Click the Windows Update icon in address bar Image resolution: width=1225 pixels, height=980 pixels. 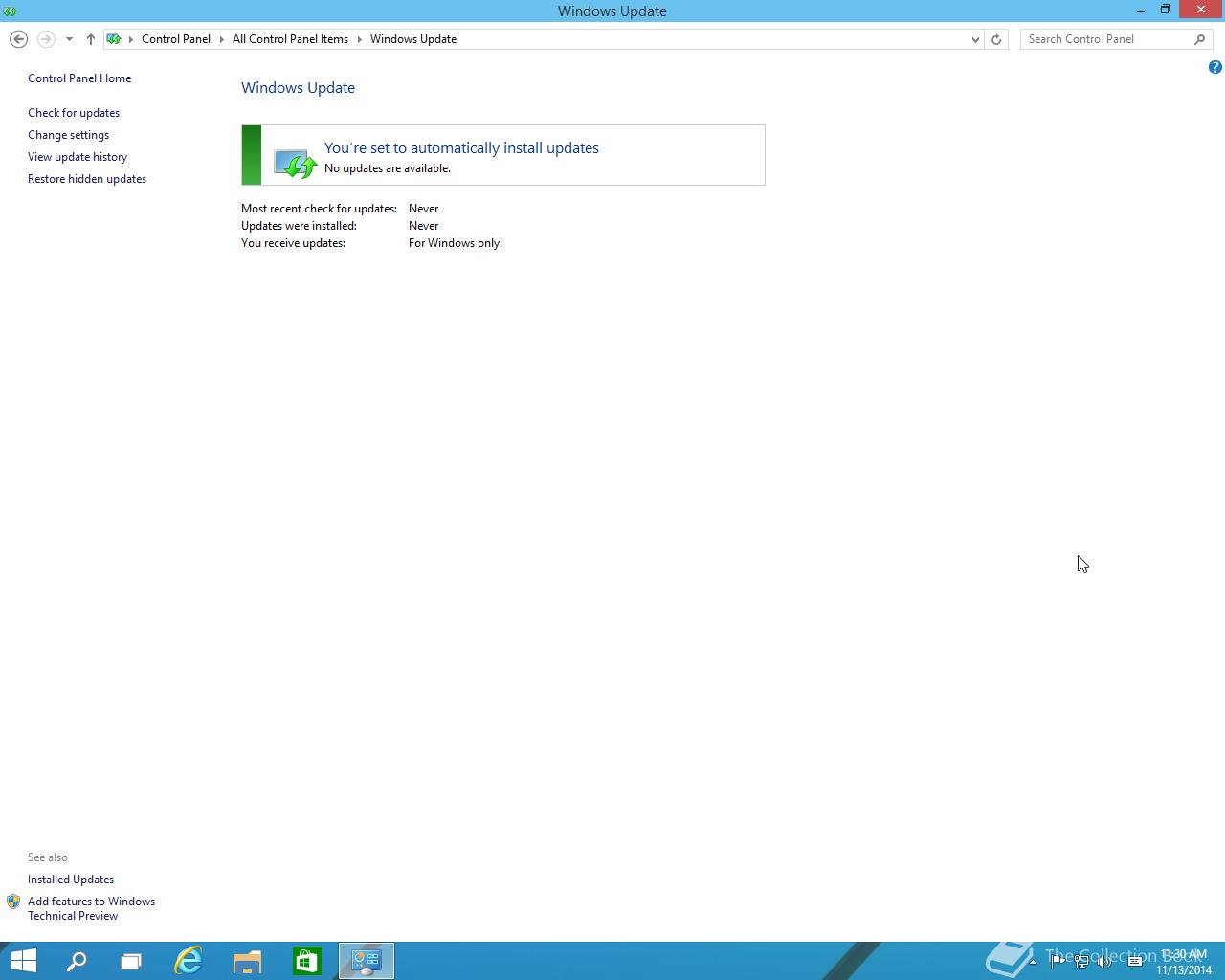(114, 39)
